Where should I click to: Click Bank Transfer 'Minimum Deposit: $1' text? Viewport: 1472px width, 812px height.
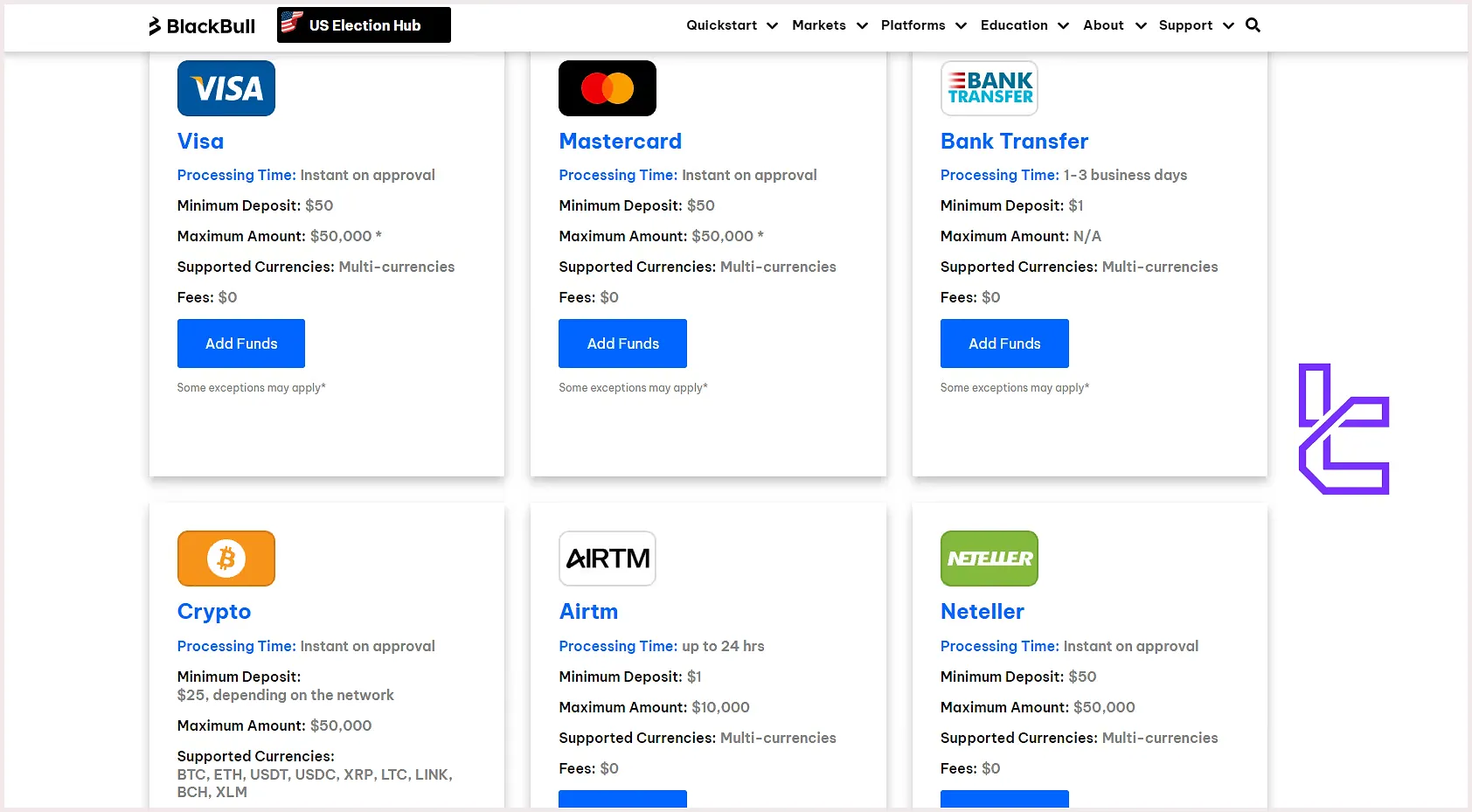[1012, 205]
